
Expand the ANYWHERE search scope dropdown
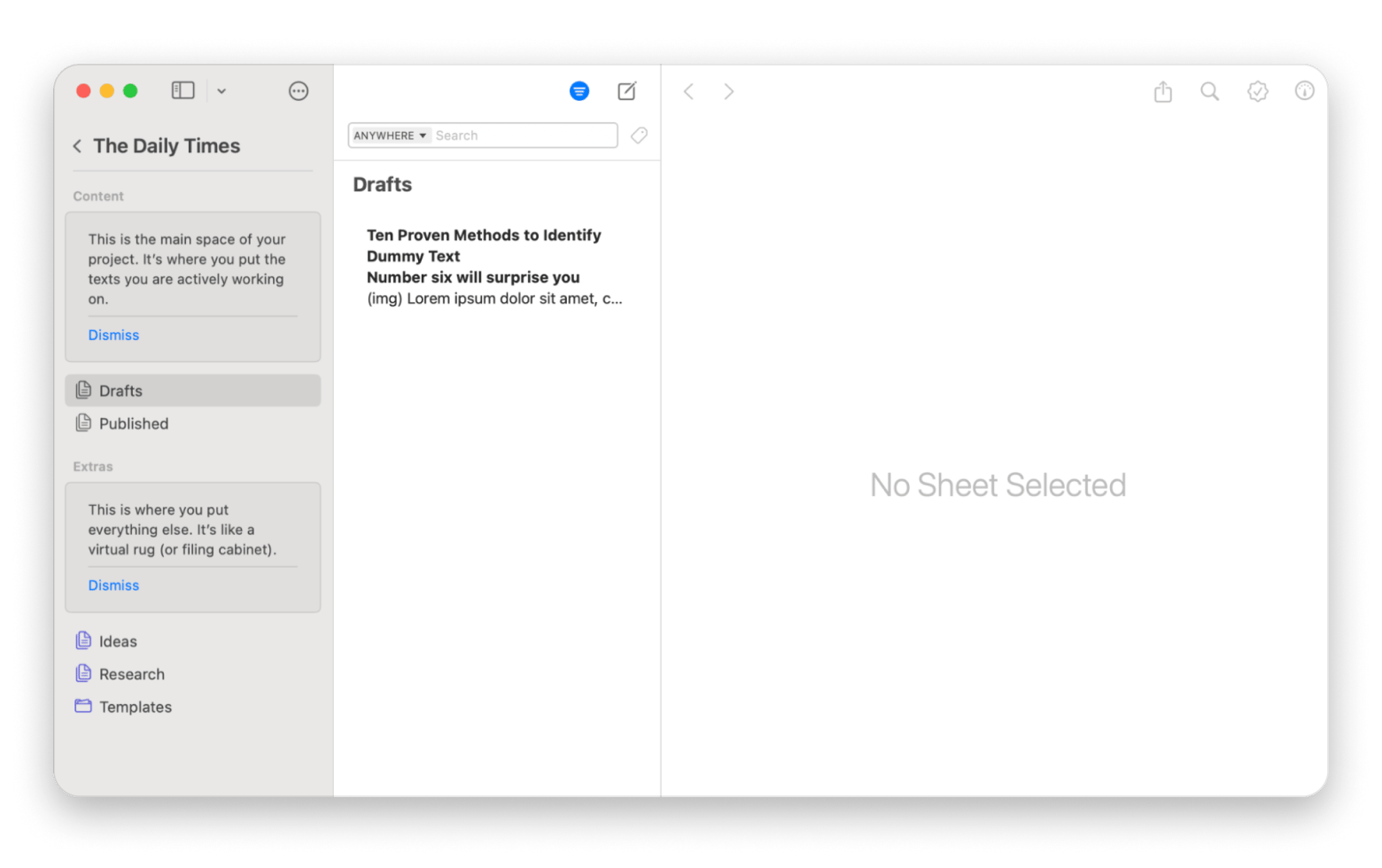point(390,136)
